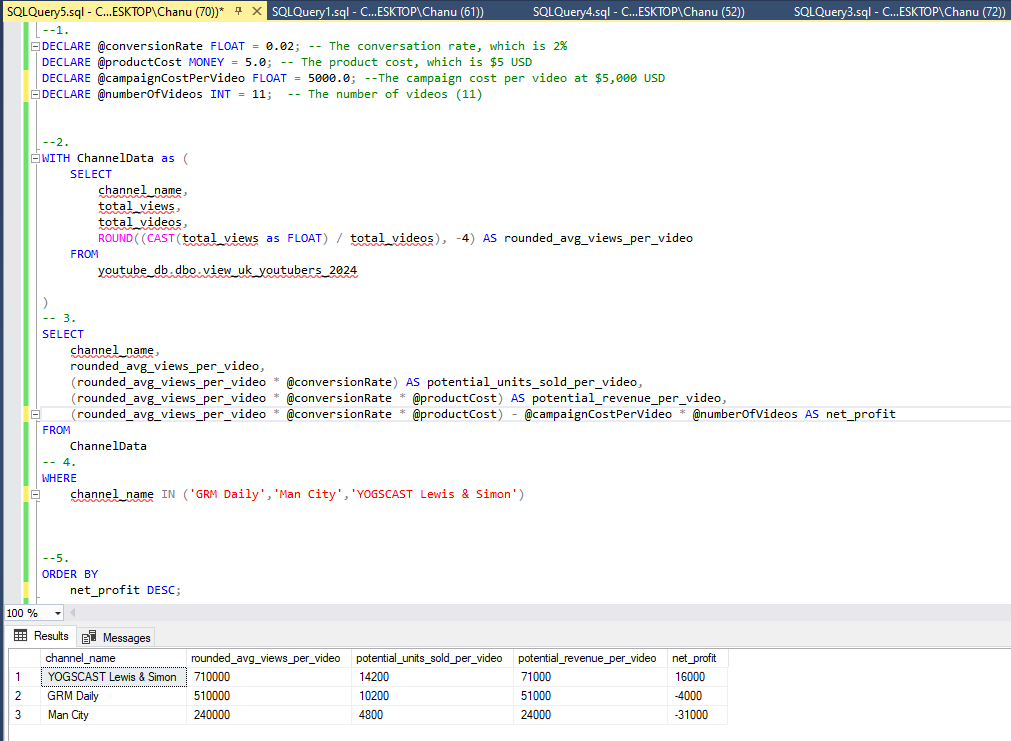Switch to SQLQuery1.sql tab
The image size is (1011, 741).
378,12
